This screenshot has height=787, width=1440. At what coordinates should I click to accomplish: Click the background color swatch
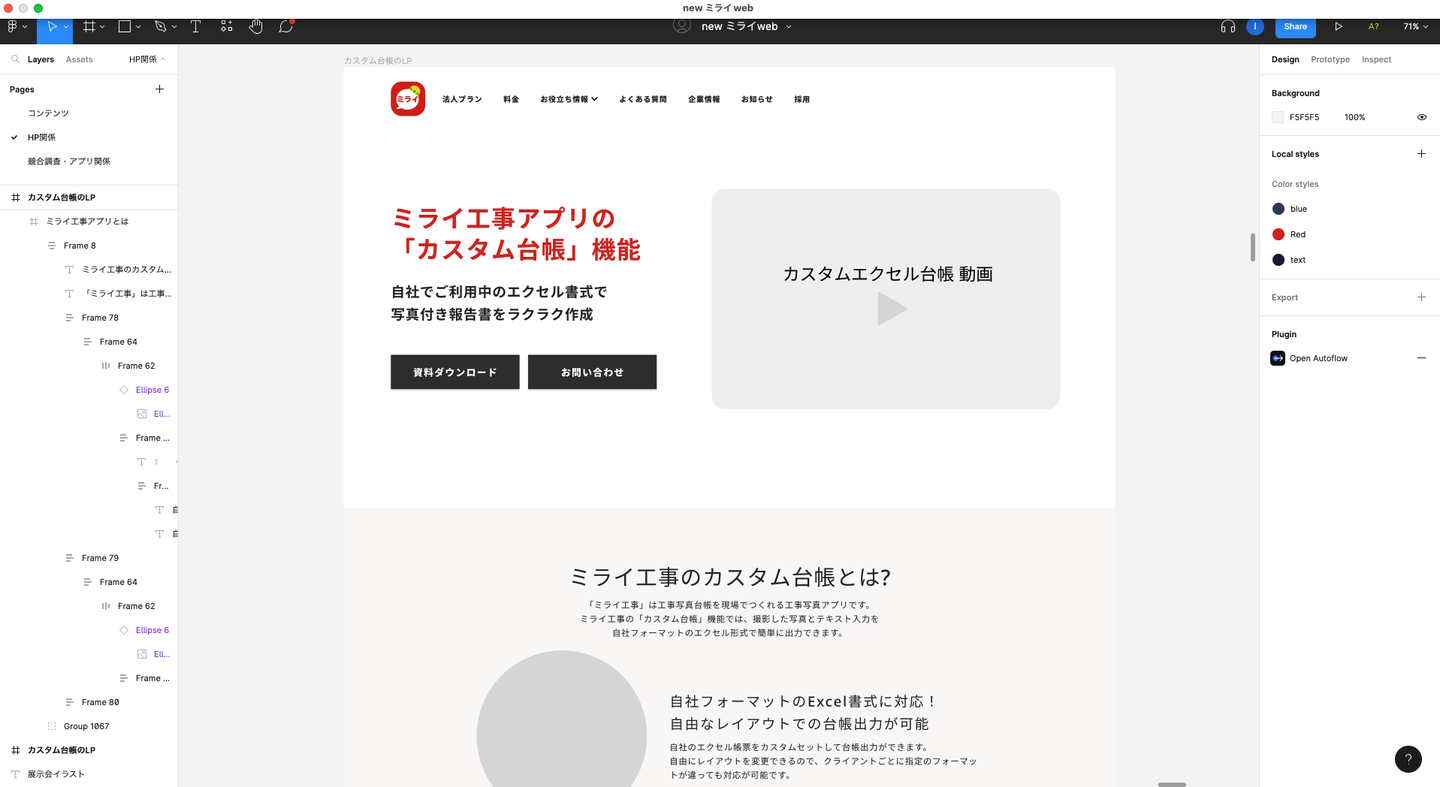point(1278,117)
